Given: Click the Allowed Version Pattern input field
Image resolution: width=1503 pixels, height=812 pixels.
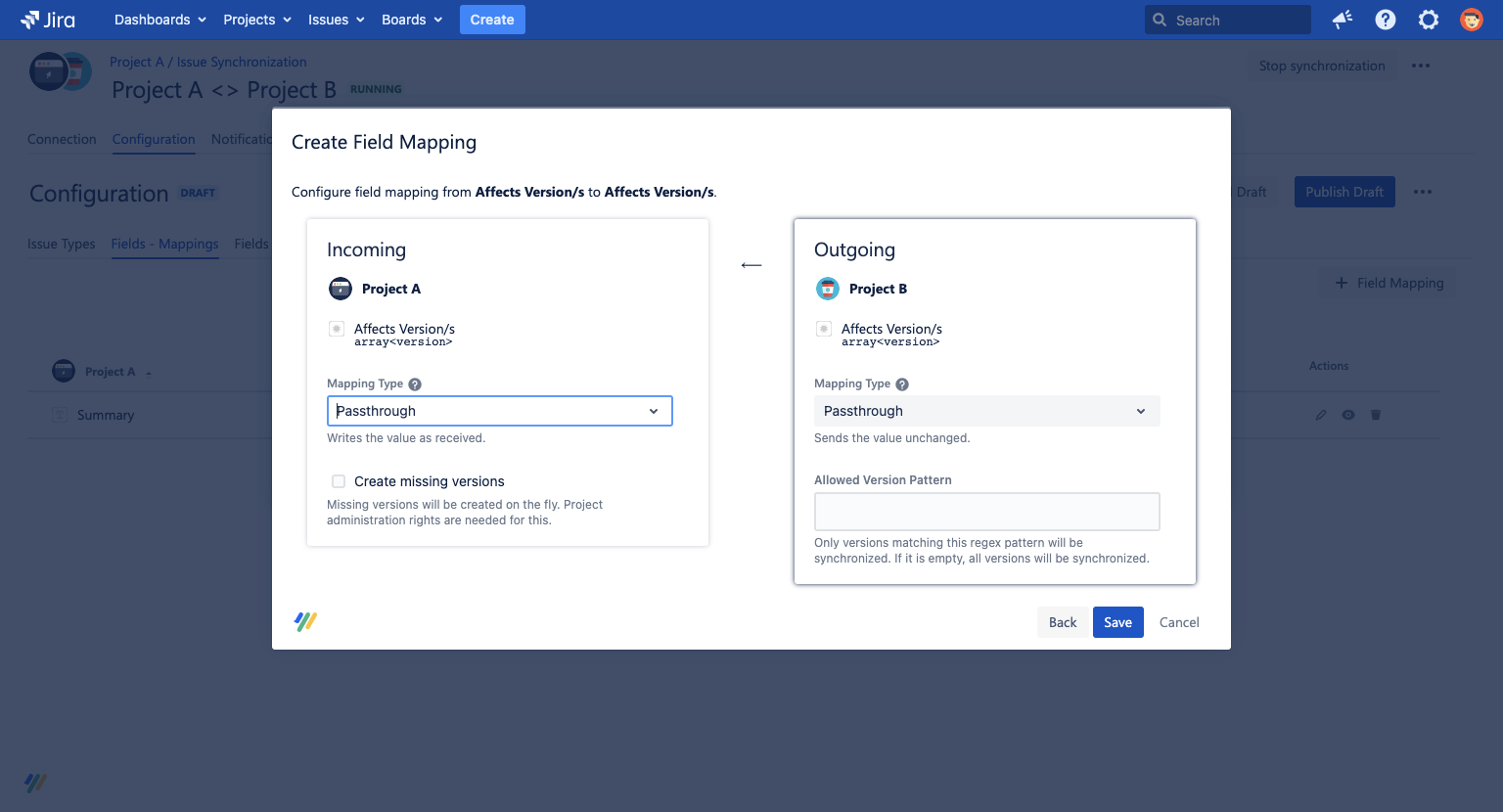Looking at the screenshot, I should pyautogui.click(x=986, y=511).
